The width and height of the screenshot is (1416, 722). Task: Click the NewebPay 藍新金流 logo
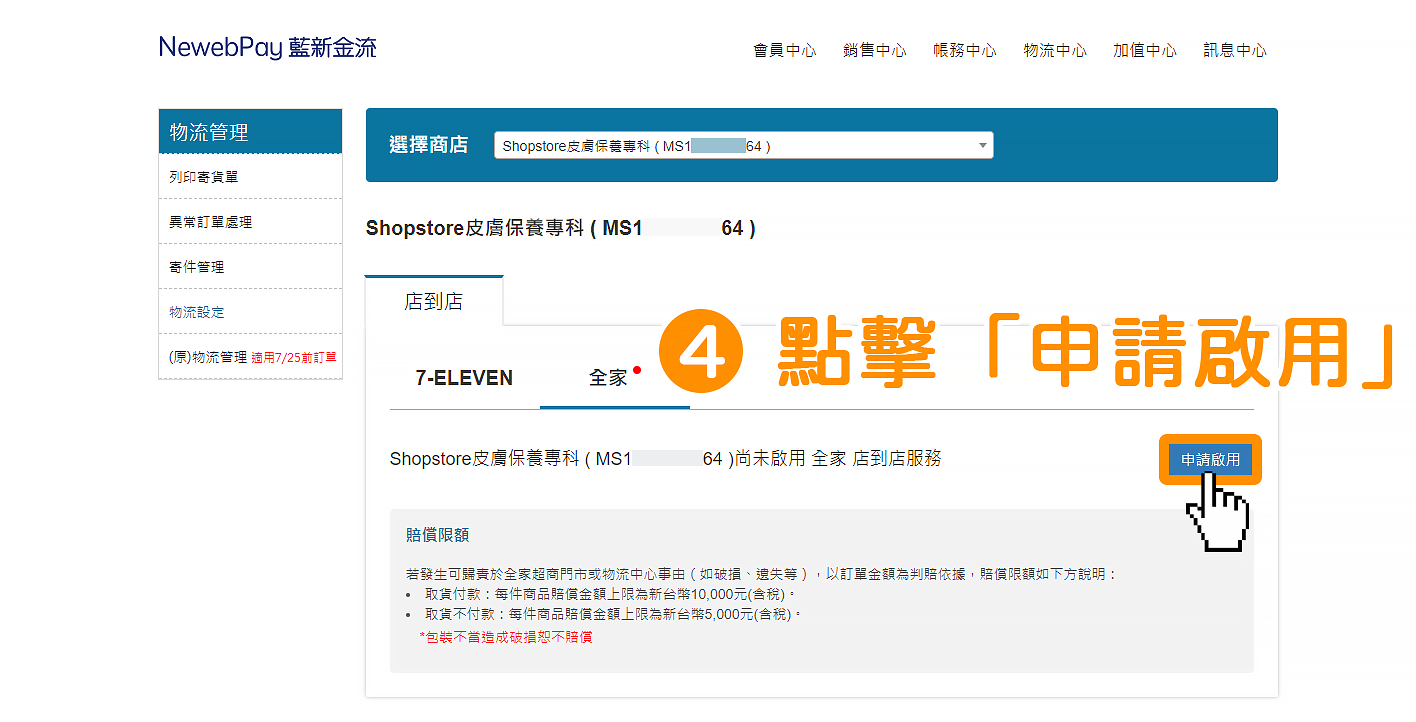point(267,46)
